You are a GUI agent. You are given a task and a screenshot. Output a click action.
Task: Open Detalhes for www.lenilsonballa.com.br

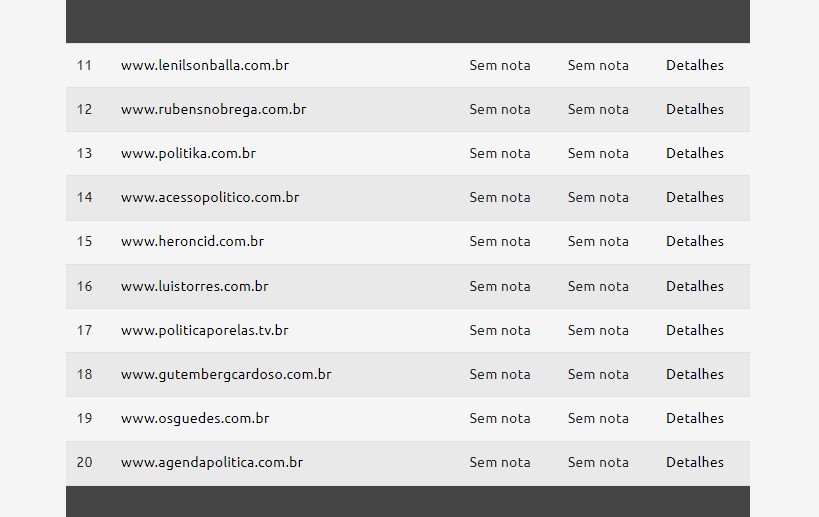(695, 65)
